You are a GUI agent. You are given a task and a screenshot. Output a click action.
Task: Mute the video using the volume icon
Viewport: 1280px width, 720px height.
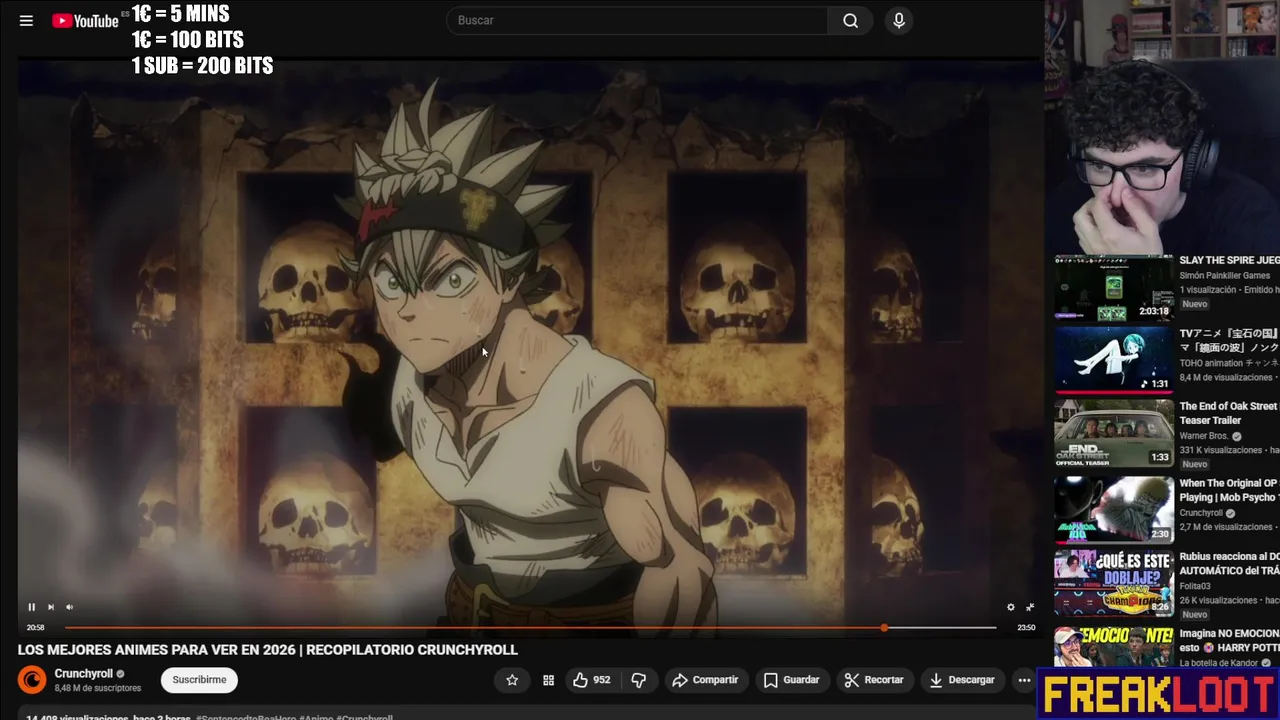coord(69,607)
